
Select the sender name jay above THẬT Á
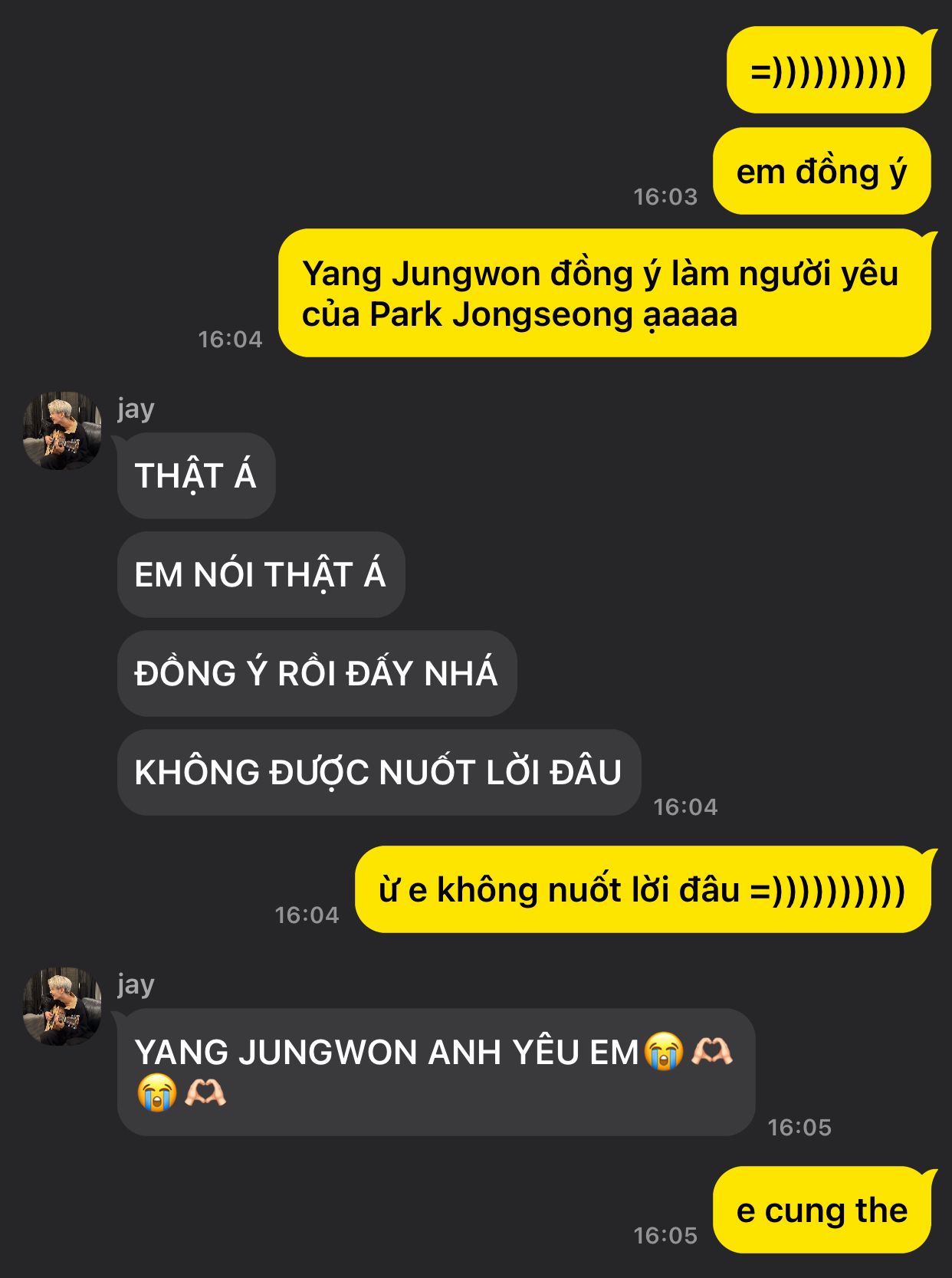(x=136, y=409)
